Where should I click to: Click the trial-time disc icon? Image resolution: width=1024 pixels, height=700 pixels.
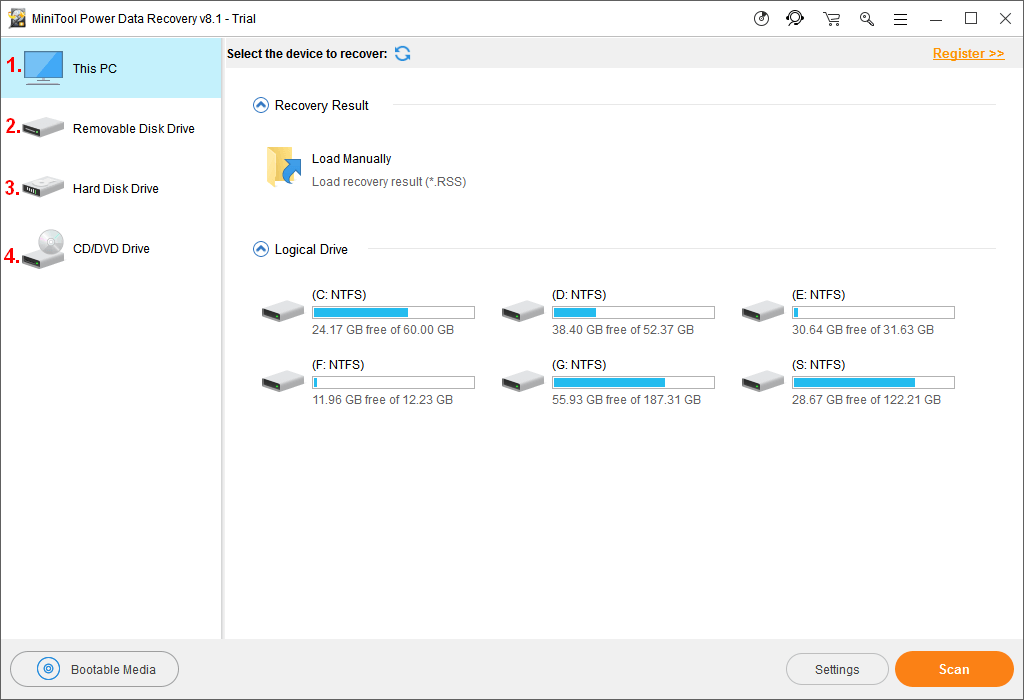click(x=760, y=18)
